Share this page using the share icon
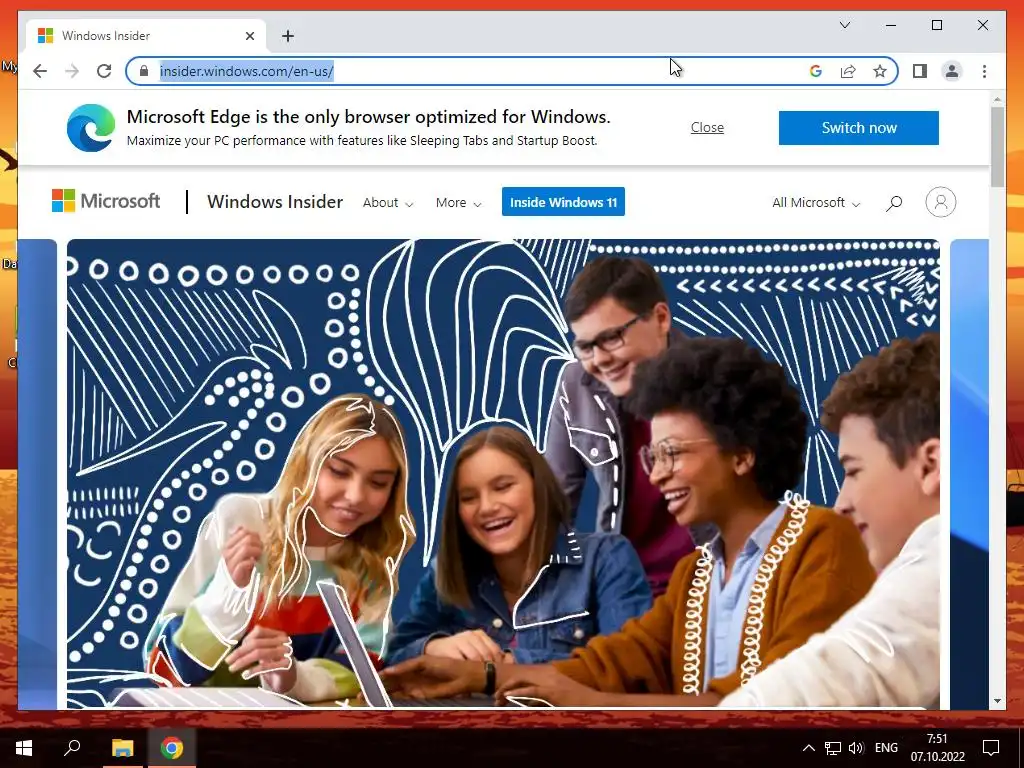This screenshot has height=768, width=1024. click(x=848, y=71)
